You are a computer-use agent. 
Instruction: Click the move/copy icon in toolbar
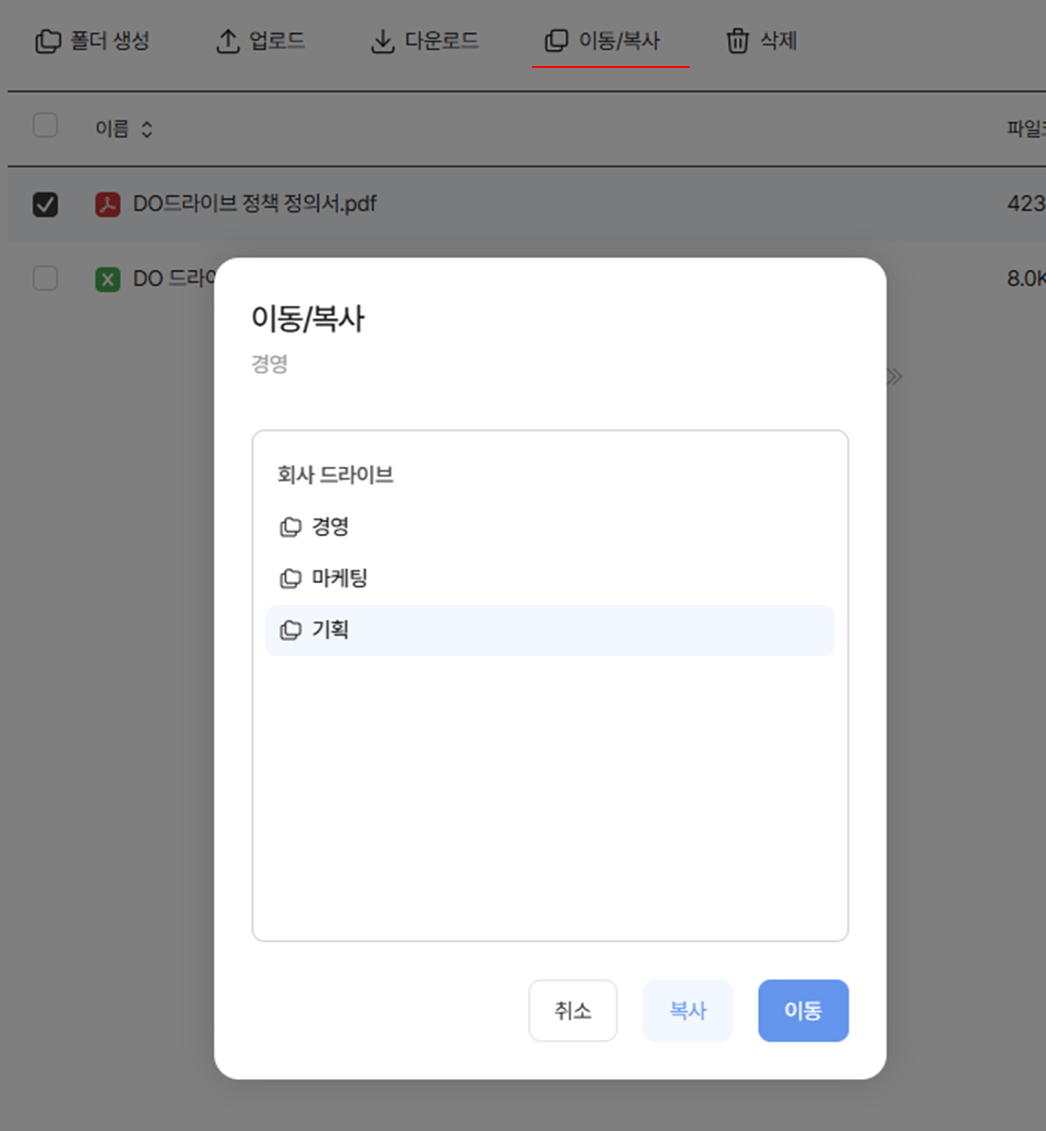[x=556, y=42]
